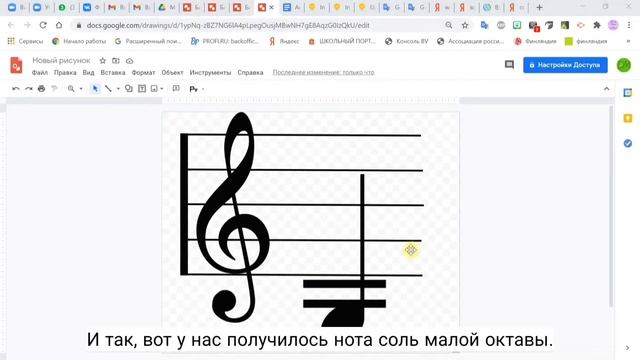The width and height of the screenshot is (640, 360).
Task: Click the Insert image tool
Action: coord(154,89)
